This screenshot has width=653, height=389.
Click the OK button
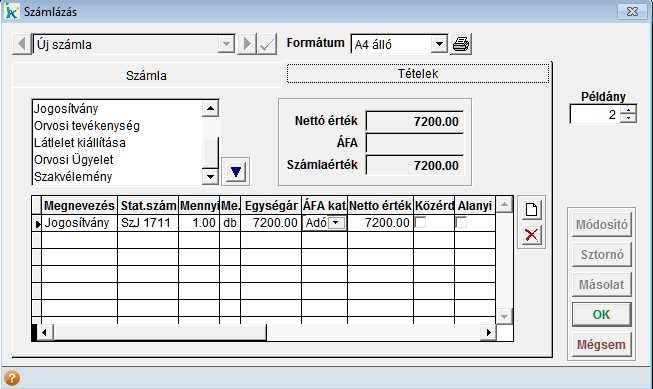click(x=601, y=314)
